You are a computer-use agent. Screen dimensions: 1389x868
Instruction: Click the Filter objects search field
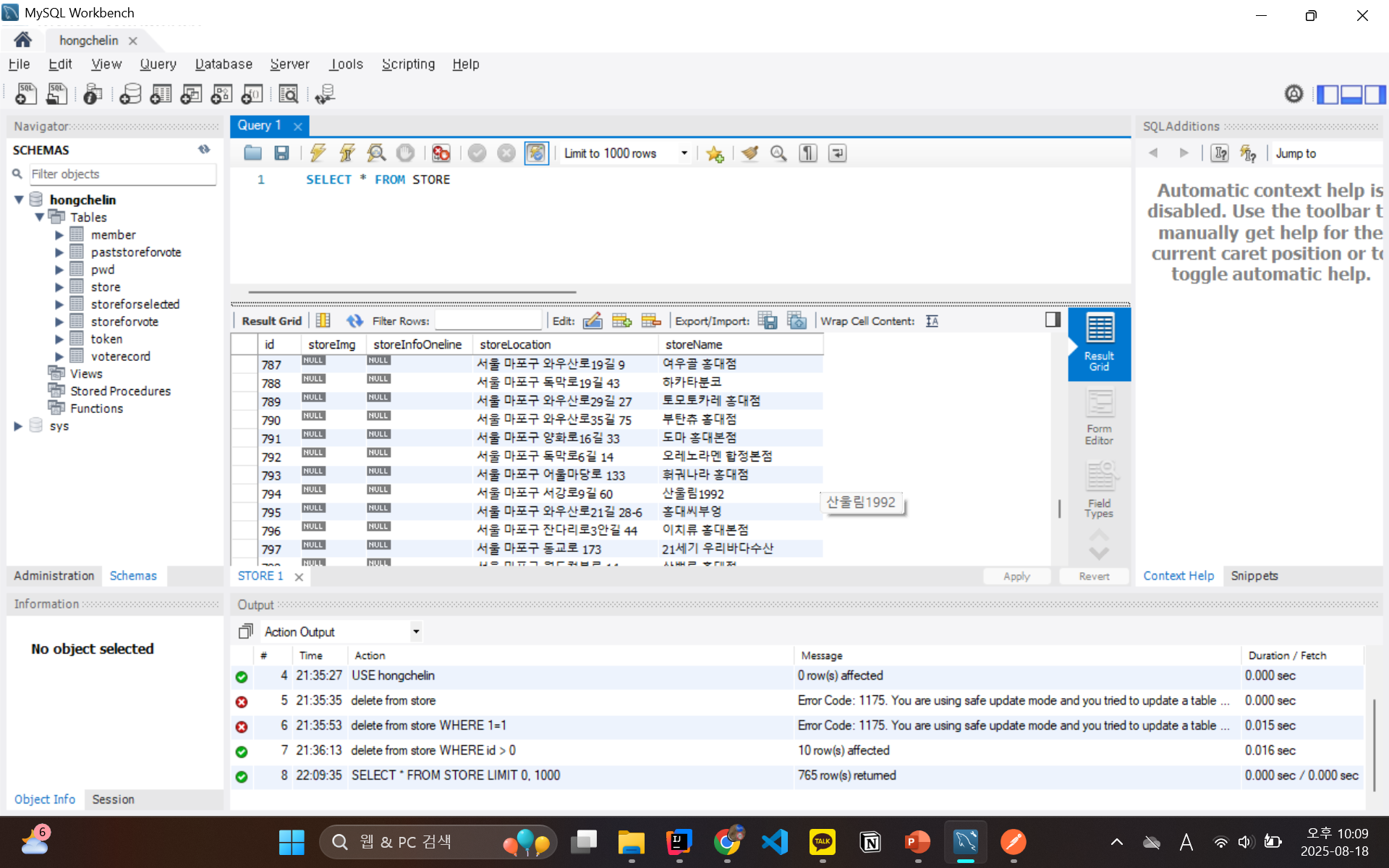122,174
